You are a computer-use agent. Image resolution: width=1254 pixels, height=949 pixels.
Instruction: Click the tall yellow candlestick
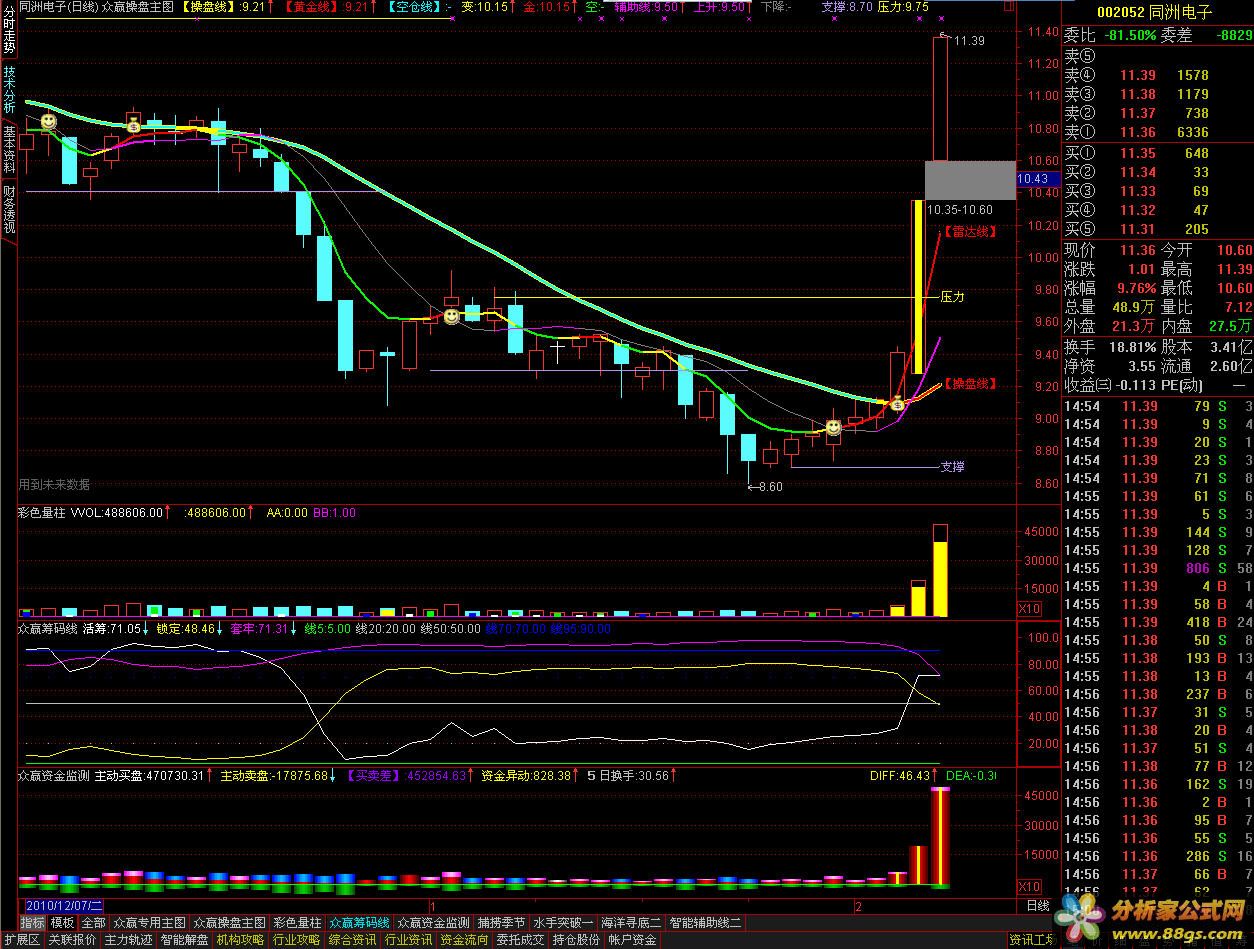point(917,287)
